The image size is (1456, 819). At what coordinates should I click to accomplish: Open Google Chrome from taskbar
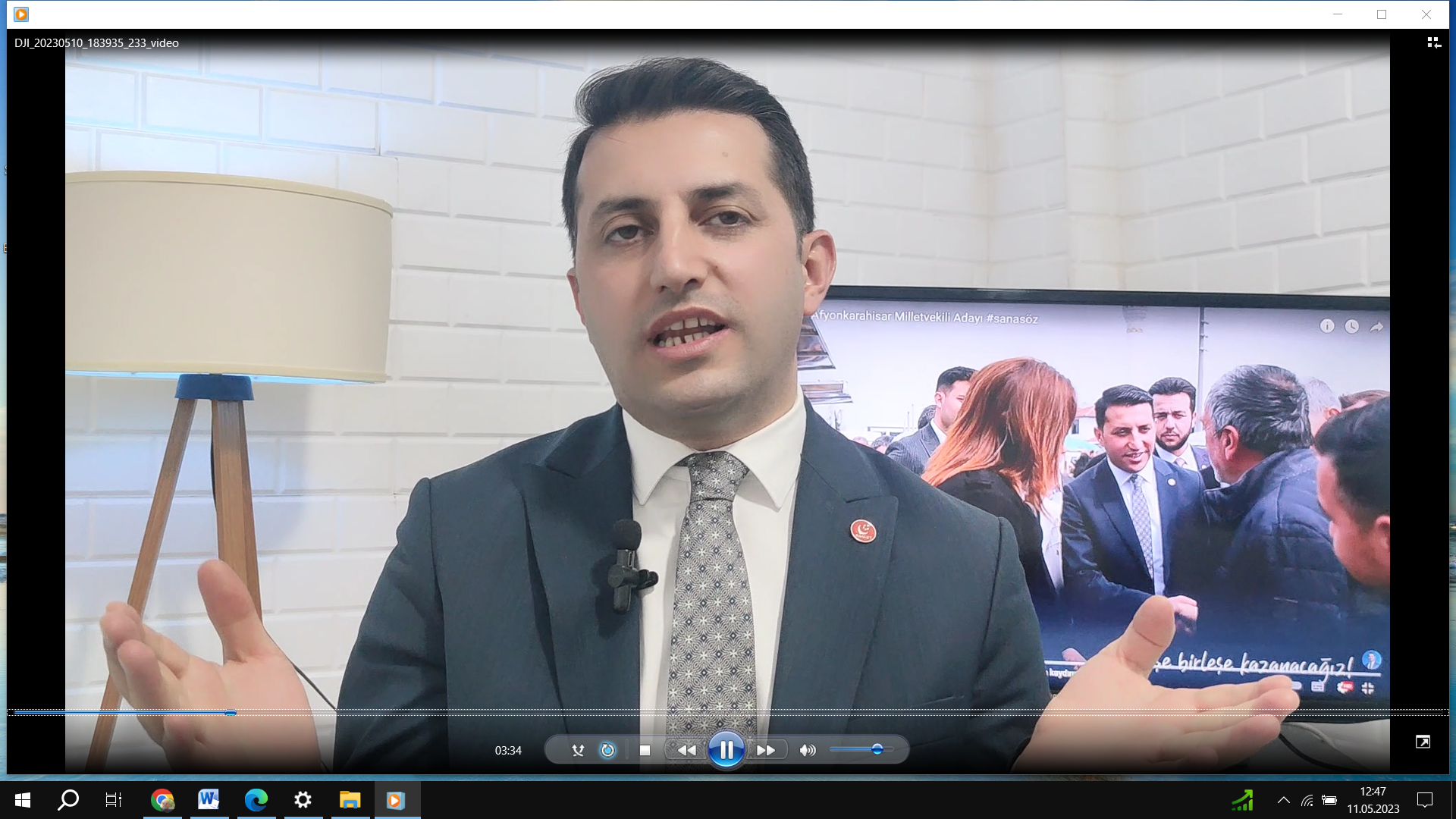click(162, 799)
